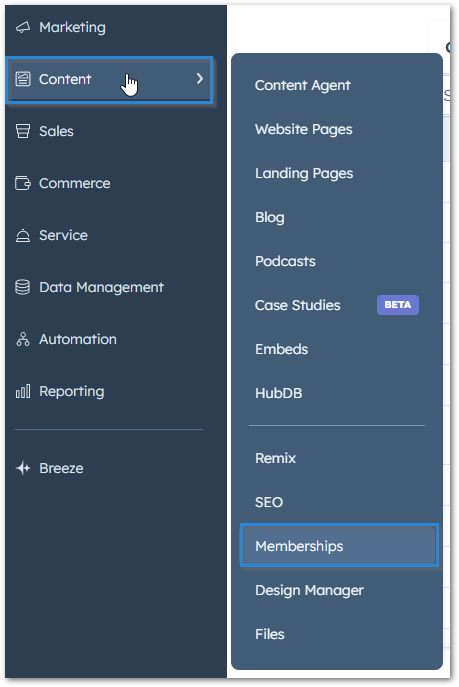This screenshot has height=687, width=459.
Task: Open Design Manager
Action: click(309, 590)
